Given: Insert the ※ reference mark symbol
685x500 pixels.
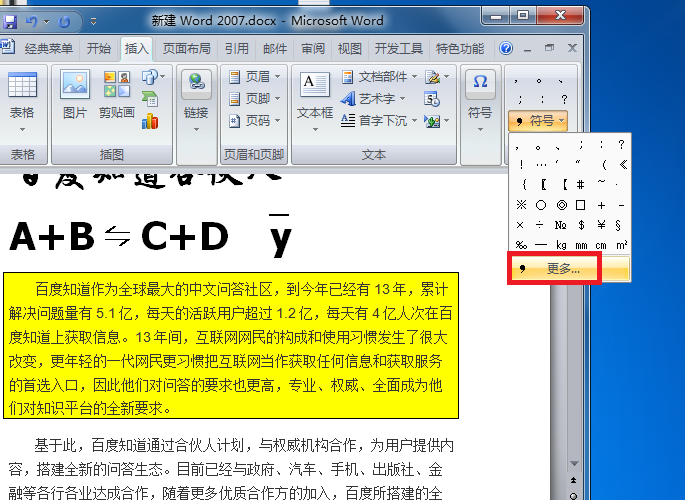Looking at the screenshot, I should [521, 205].
